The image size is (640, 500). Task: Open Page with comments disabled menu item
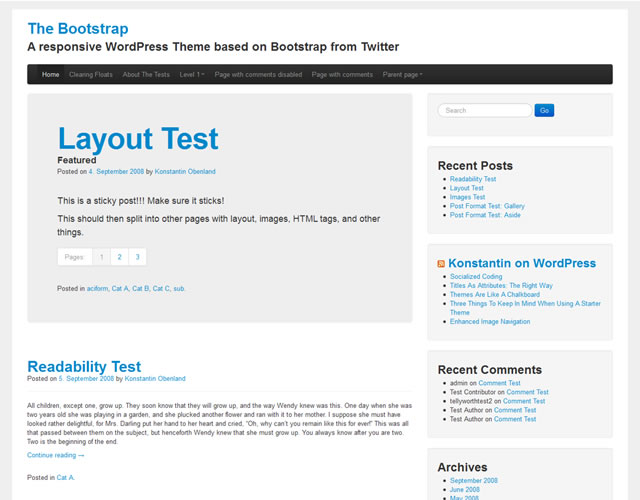(258, 75)
